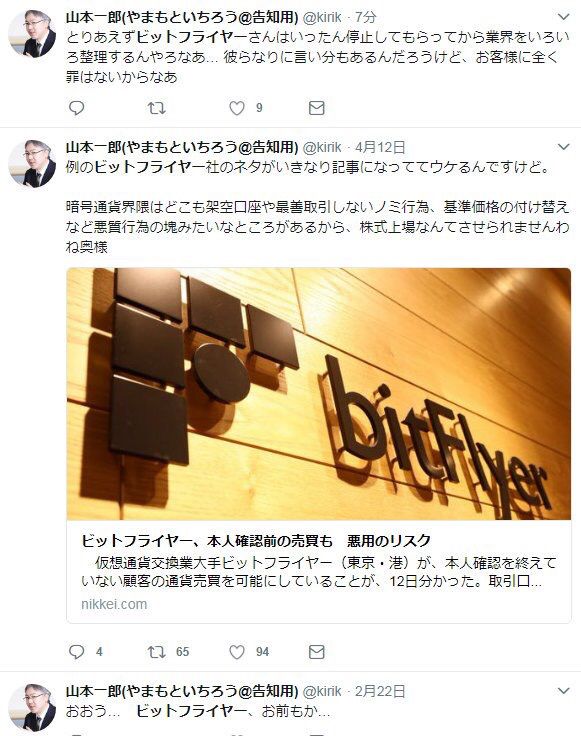Reply to the 4月12日 tweet with 4 replies
Image resolution: width=581 pixels, height=736 pixels.
pyautogui.click(x=76, y=652)
